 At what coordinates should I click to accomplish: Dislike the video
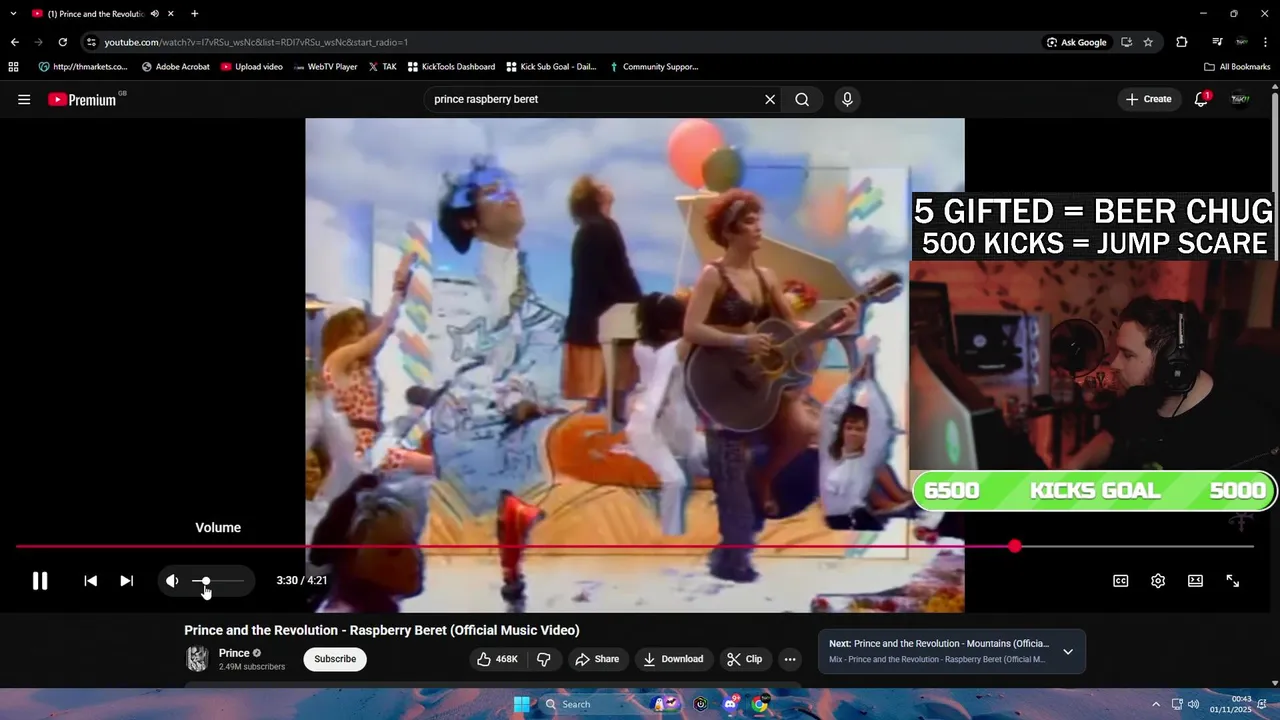point(544,659)
